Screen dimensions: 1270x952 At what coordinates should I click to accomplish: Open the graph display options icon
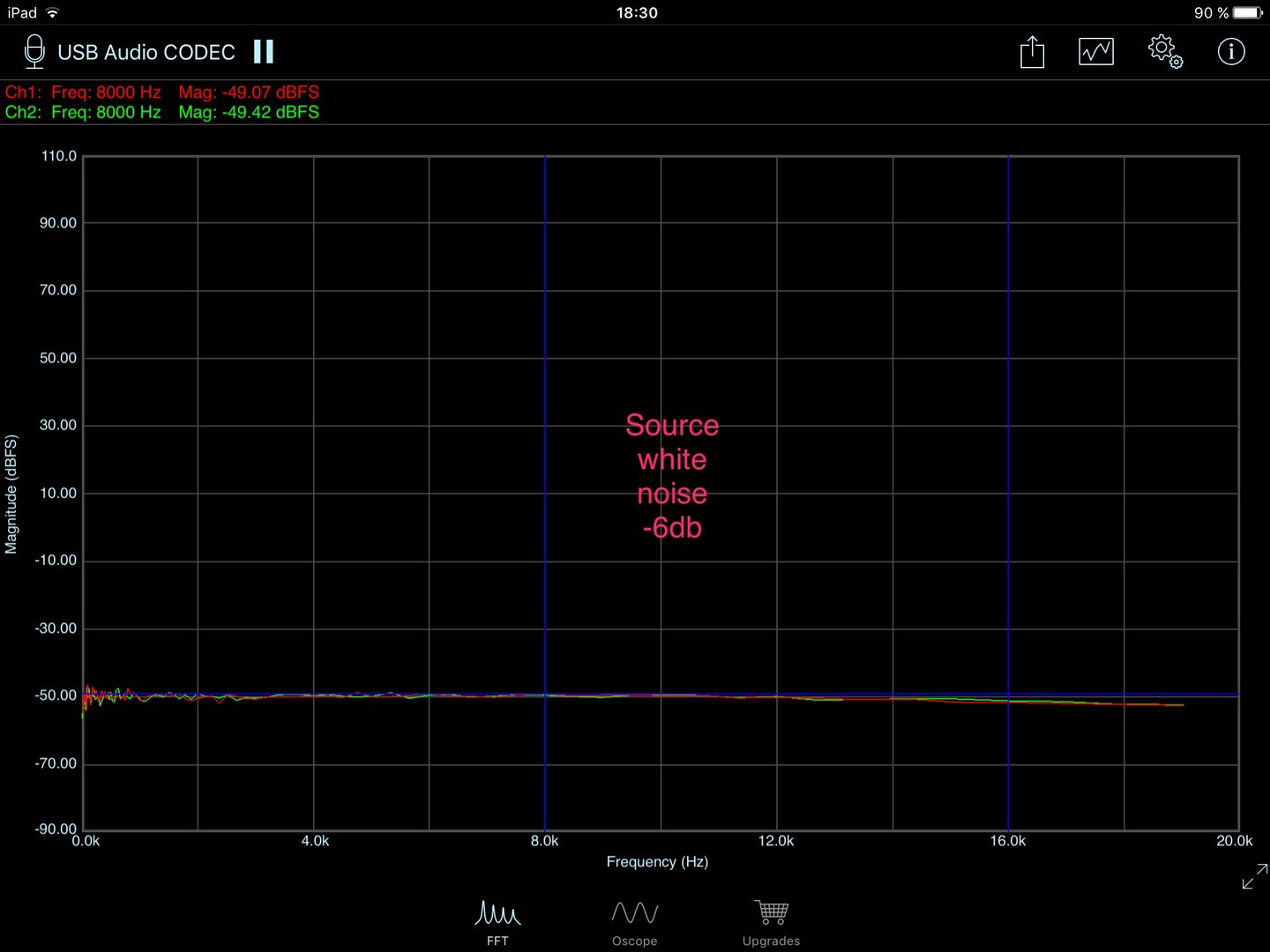pyautogui.click(x=1096, y=52)
